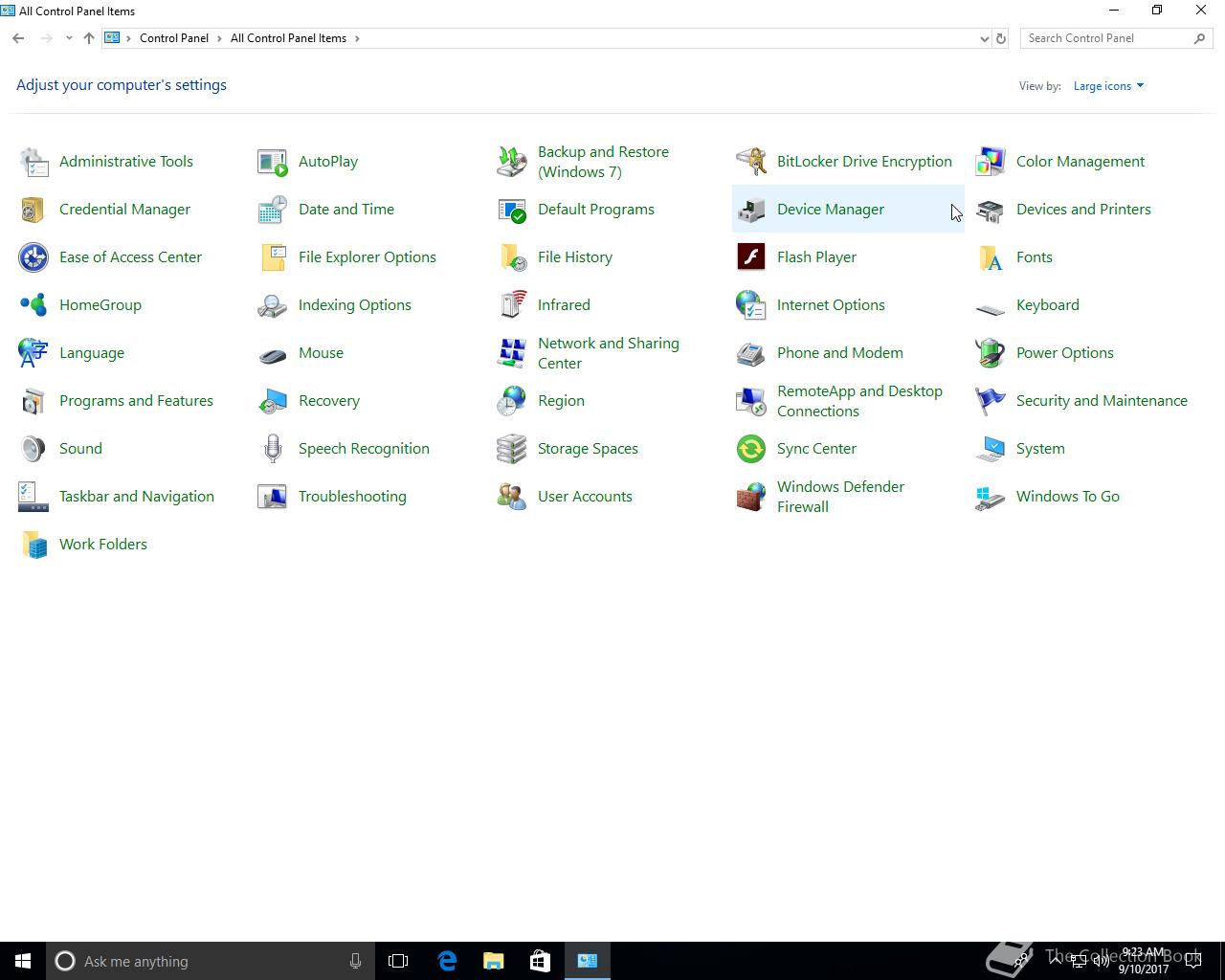Open the User Accounts link
Viewport: 1225px width, 980px height.
point(585,497)
